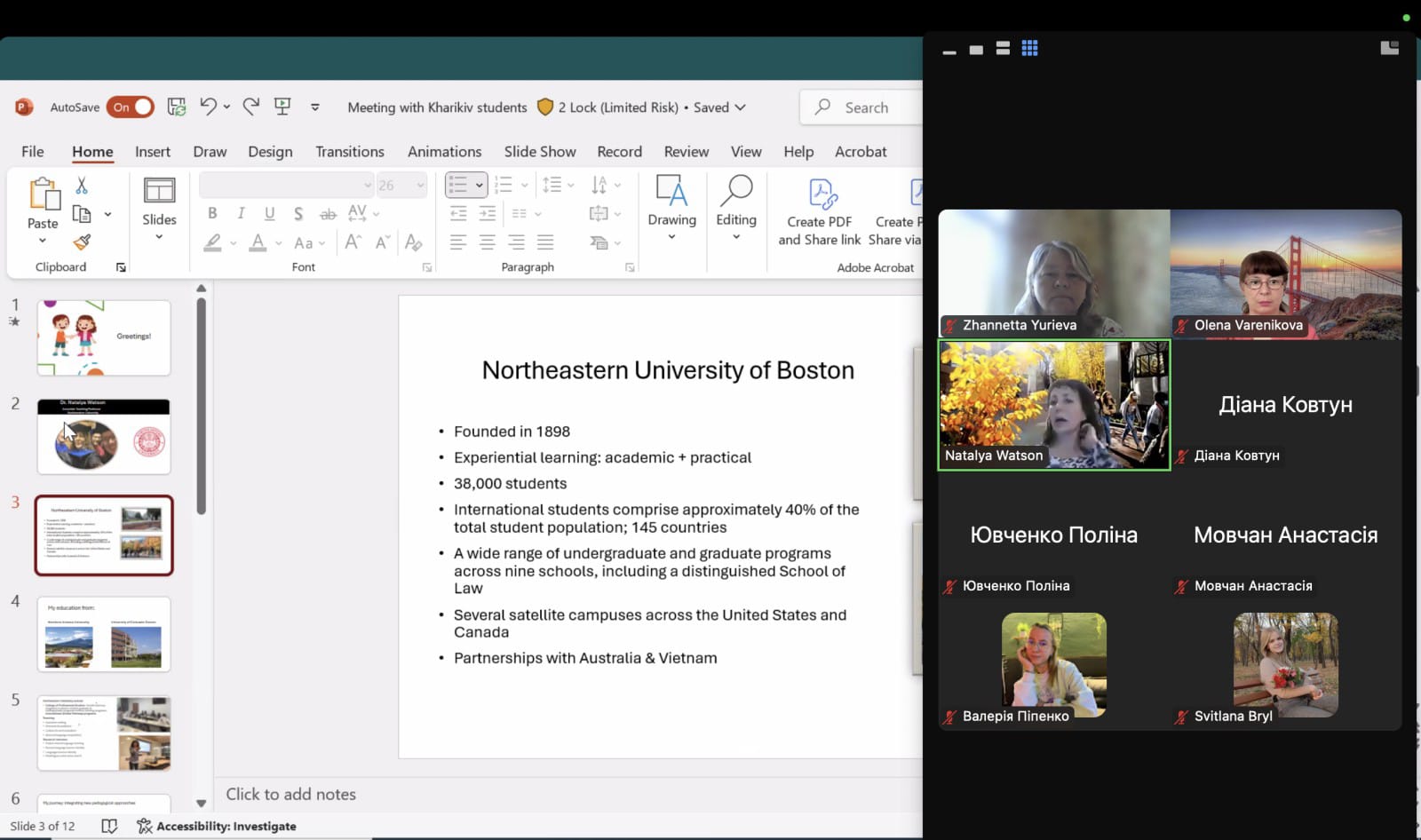Center the text
Viewport: 1421px width, 840px height.
pos(488,242)
